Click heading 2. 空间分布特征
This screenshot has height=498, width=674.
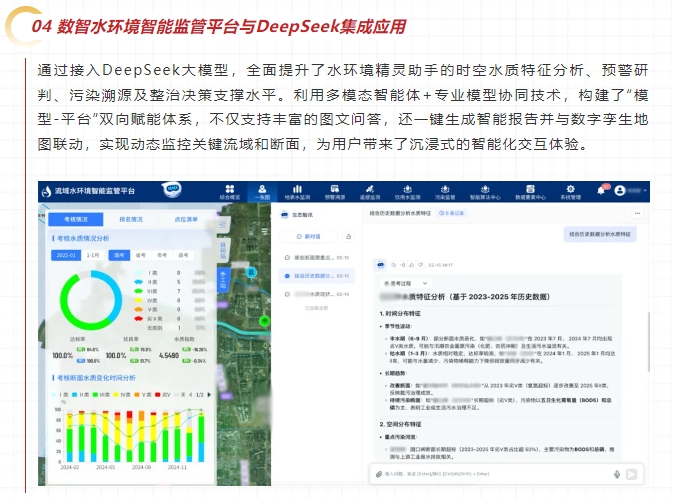point(400,424)
